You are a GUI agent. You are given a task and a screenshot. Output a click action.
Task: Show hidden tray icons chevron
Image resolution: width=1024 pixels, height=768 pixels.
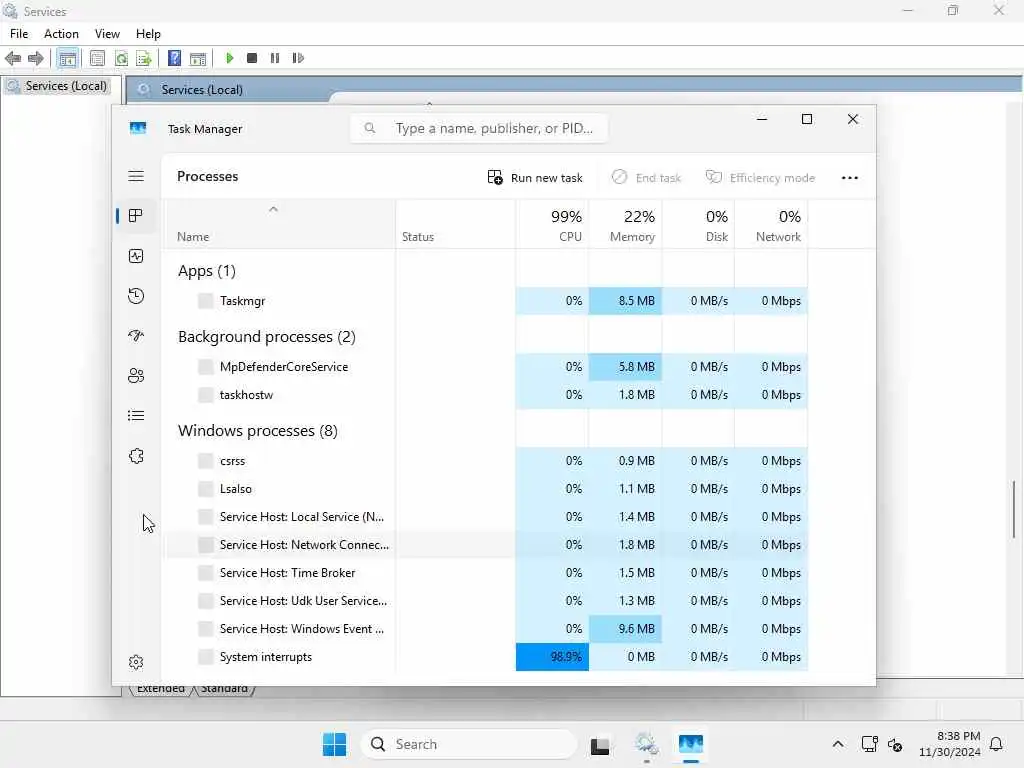[838, 744]
